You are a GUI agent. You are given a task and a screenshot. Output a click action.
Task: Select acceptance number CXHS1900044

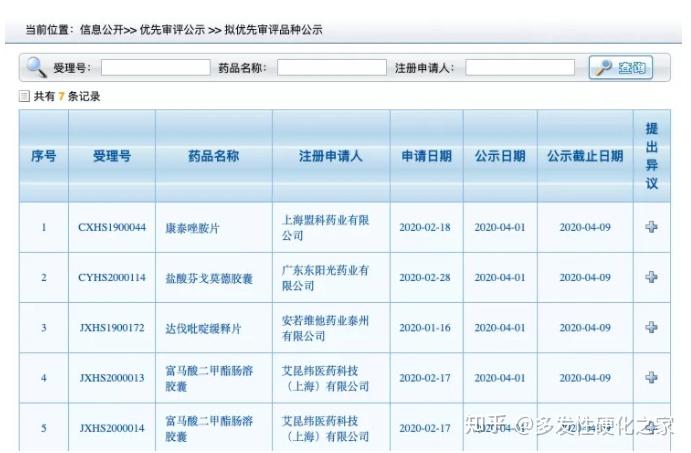click(x=112, y=227)
